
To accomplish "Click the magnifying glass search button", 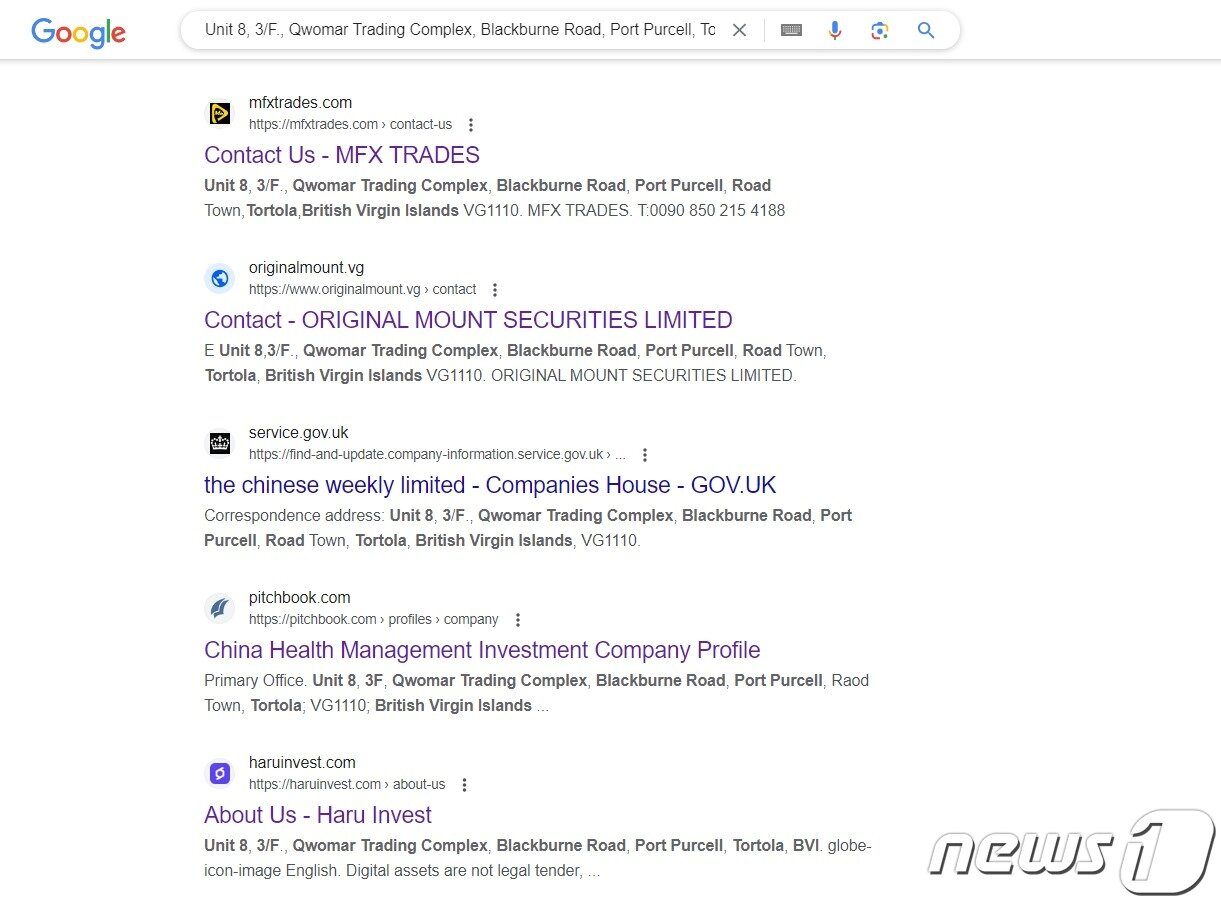I will coord(926,30).
